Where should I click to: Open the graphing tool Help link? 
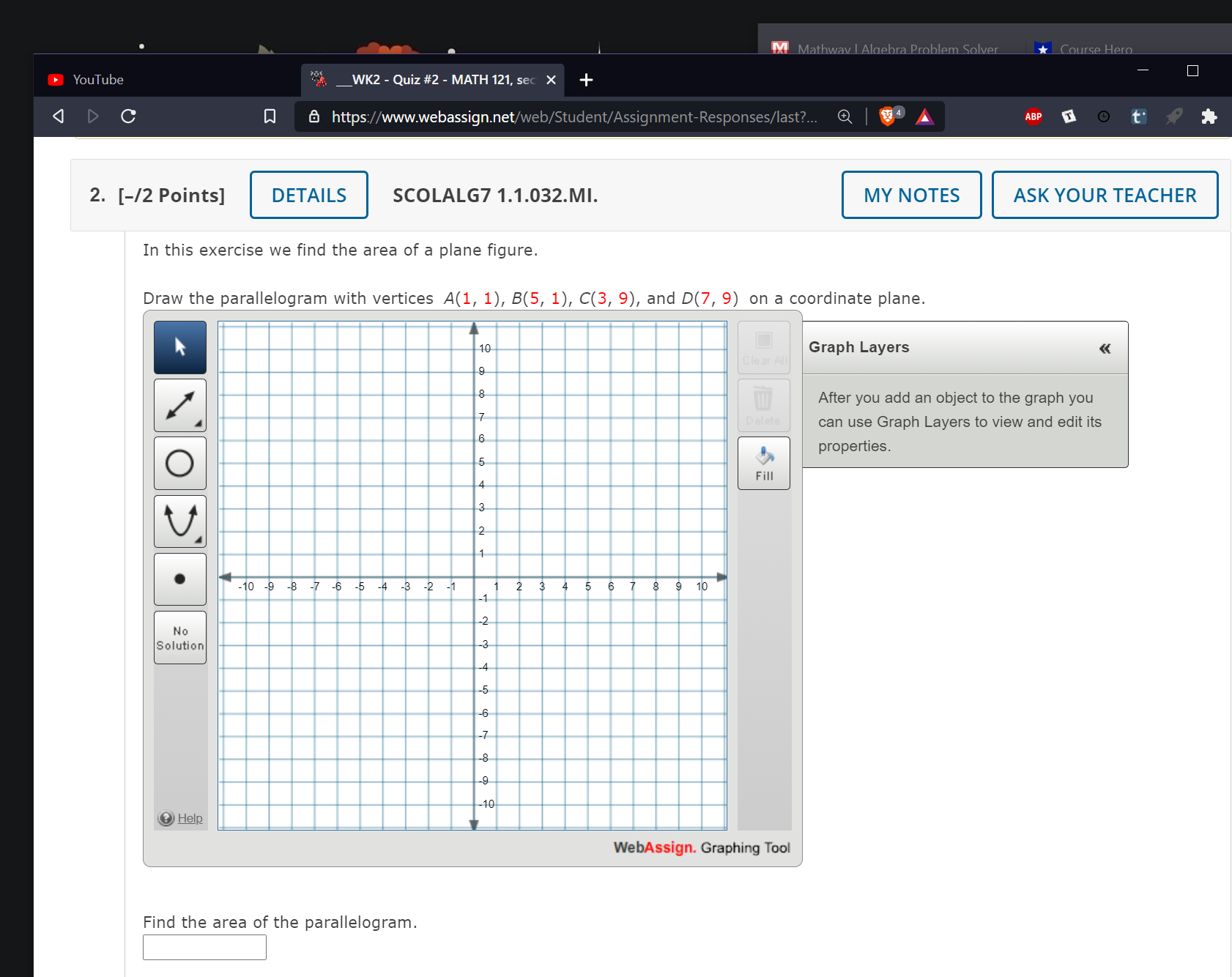(190, 818)
